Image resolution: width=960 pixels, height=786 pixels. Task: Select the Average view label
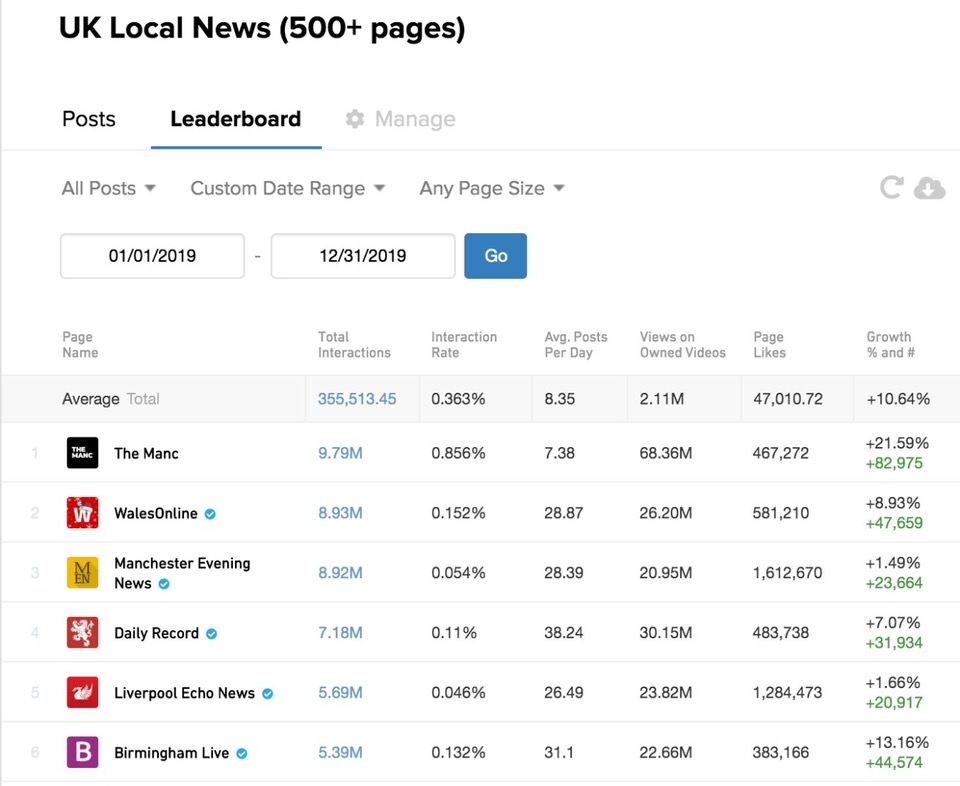[x=91, y=399]
